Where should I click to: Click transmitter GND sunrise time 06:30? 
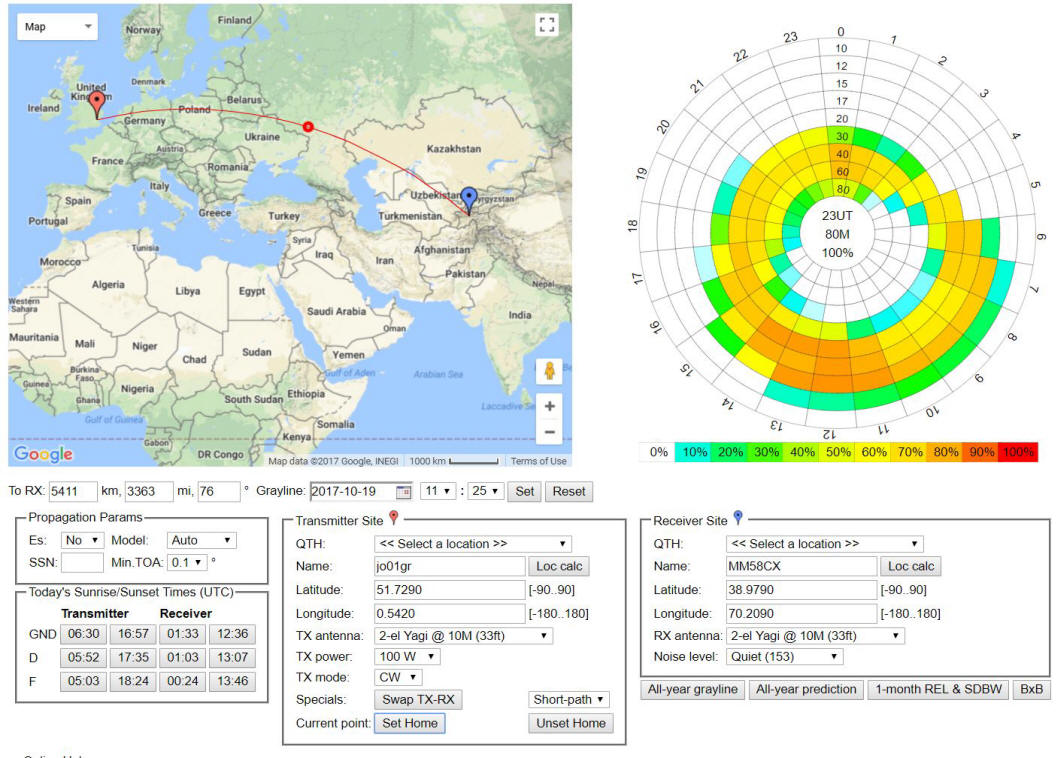(83, 634)
